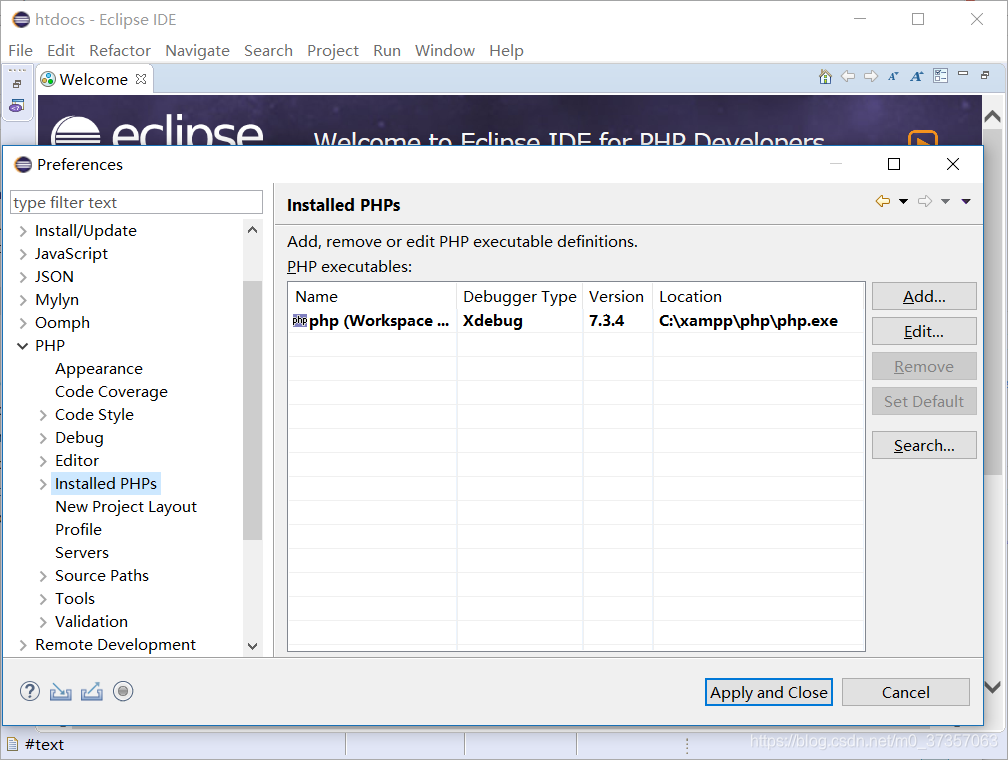This screenshot has width=1008, height=760.
Task: Open the Search menu
Action: click(268, 50)
